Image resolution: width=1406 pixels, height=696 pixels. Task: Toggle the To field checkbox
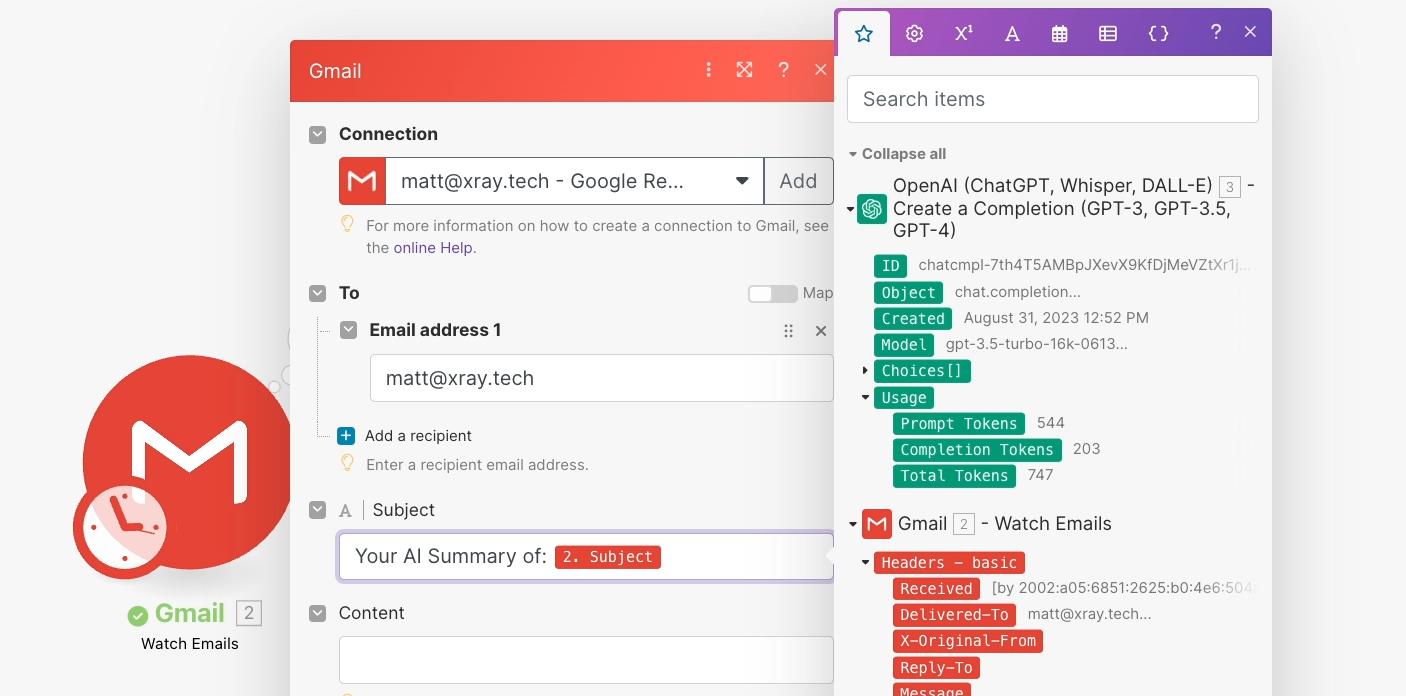point(317,293)
